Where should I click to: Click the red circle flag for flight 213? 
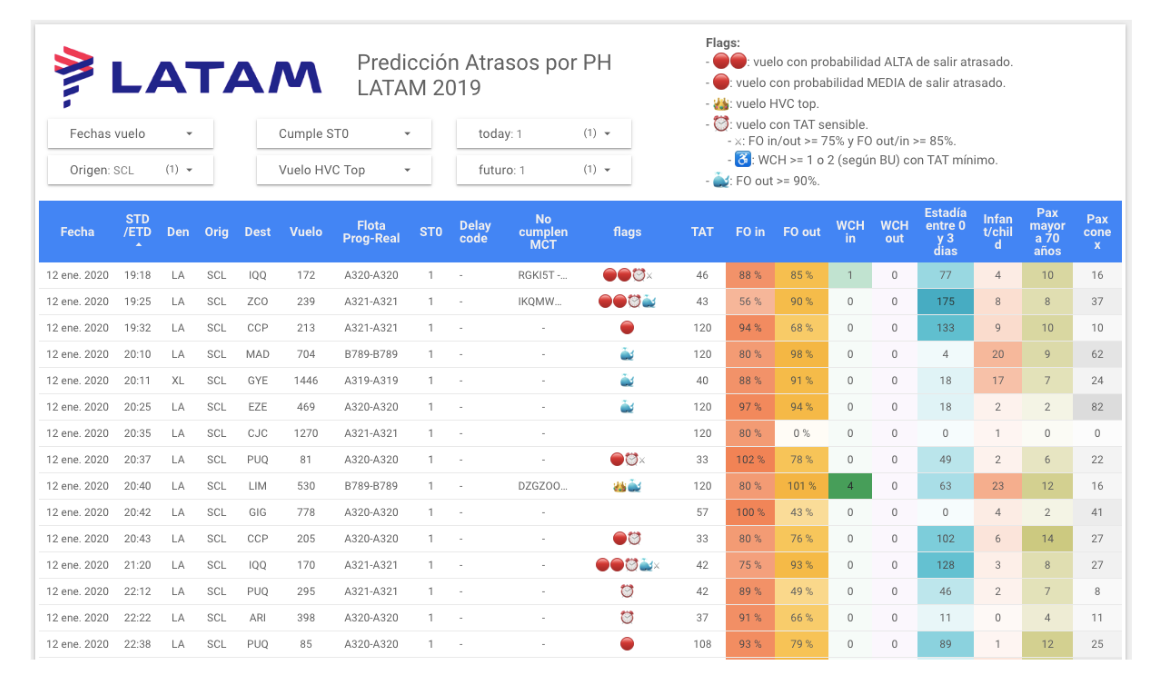(x=627, y=328)
